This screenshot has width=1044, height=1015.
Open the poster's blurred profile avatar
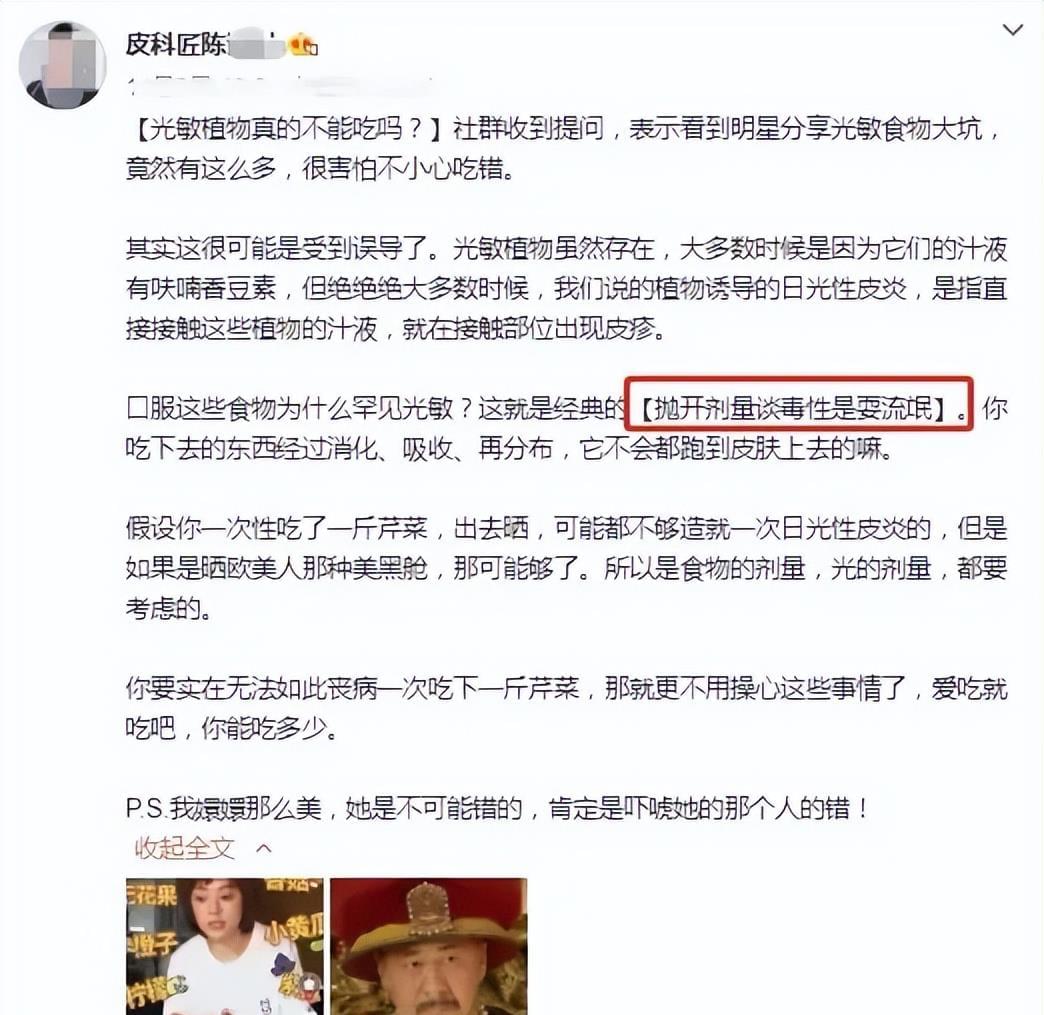coord(63,65)
